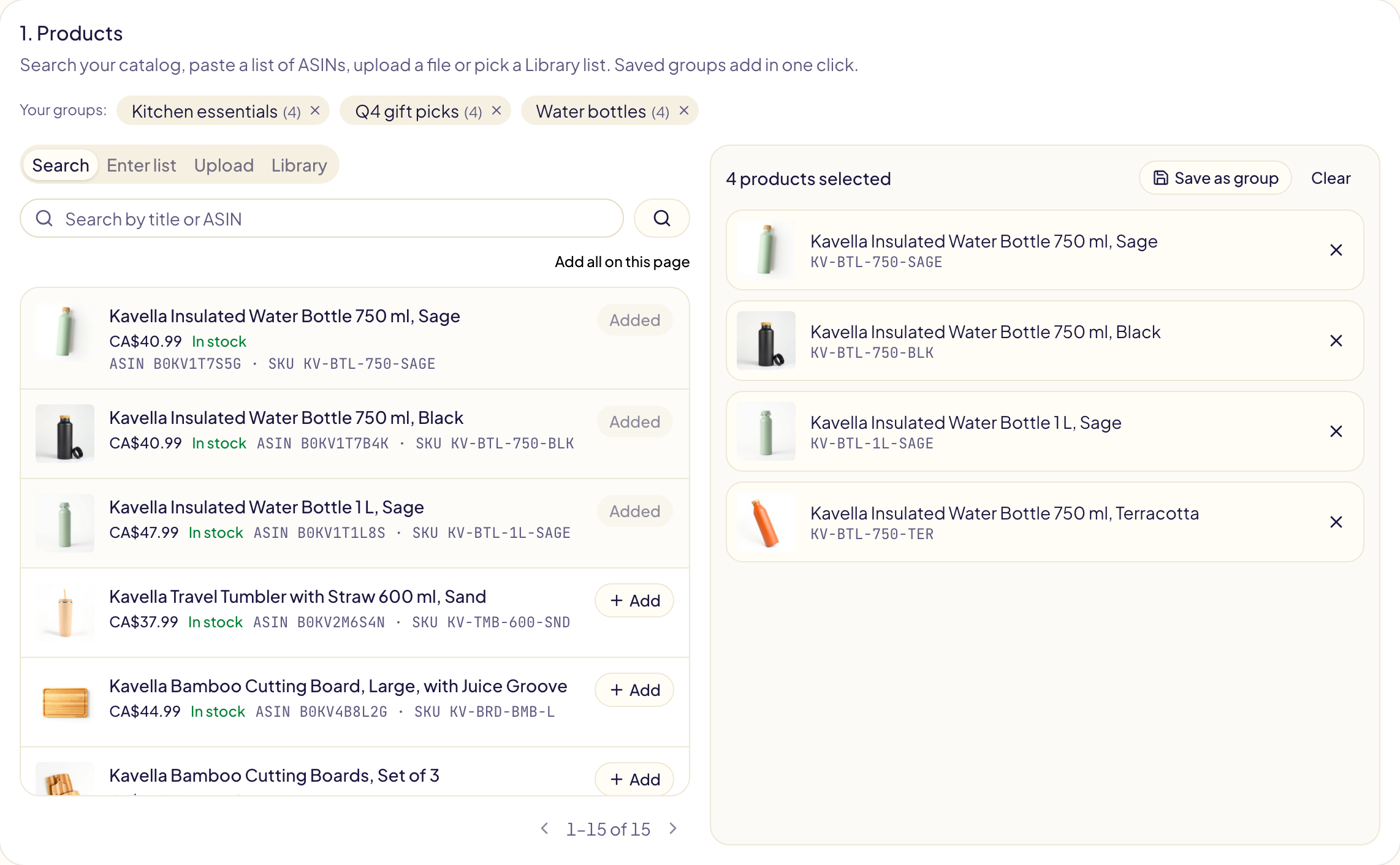
Task: Add the Large Bamboo Cutting Board
Action: (634, 690)
